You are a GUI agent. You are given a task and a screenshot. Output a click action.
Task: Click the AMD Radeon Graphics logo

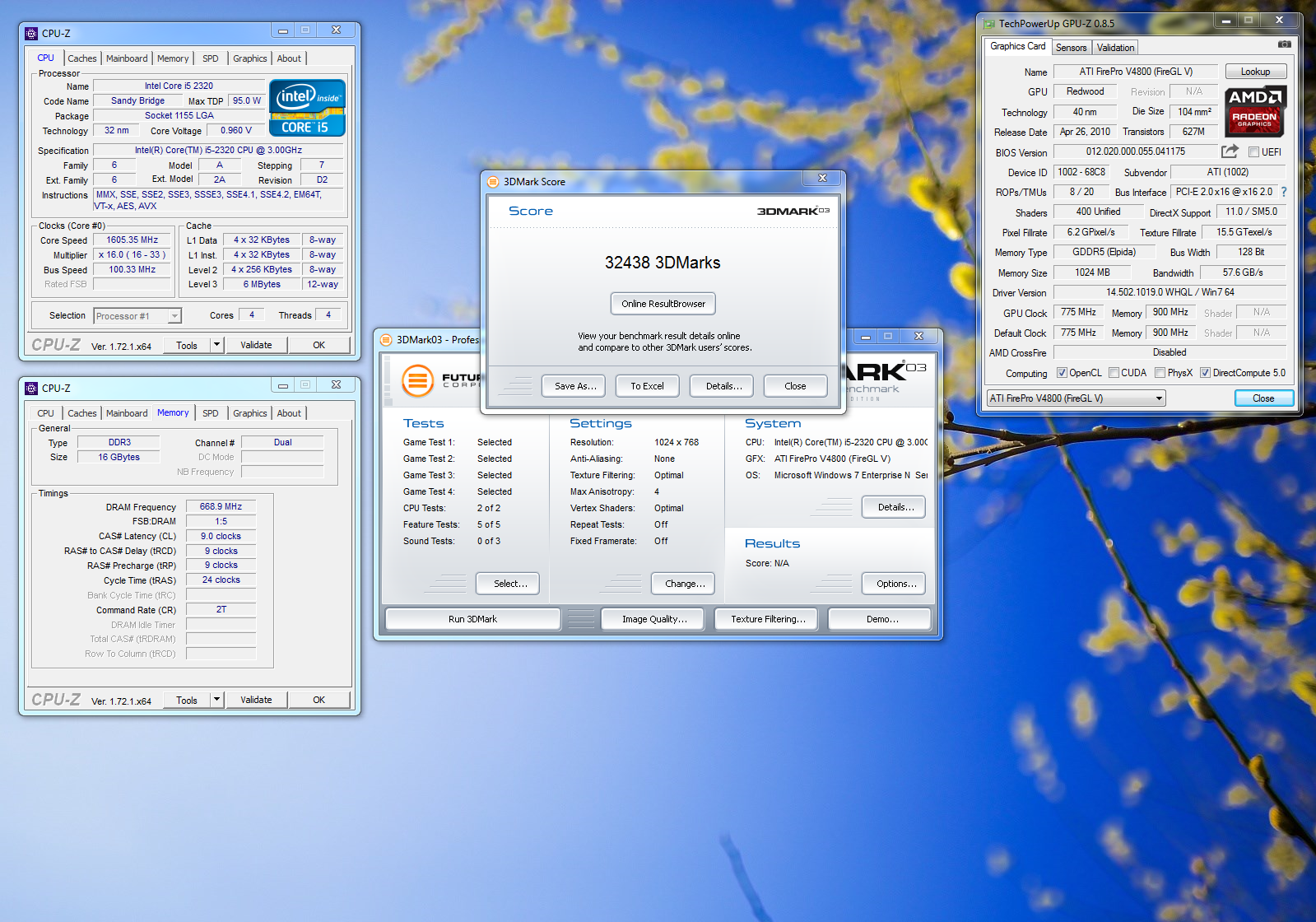click(x=1254, y=111)
